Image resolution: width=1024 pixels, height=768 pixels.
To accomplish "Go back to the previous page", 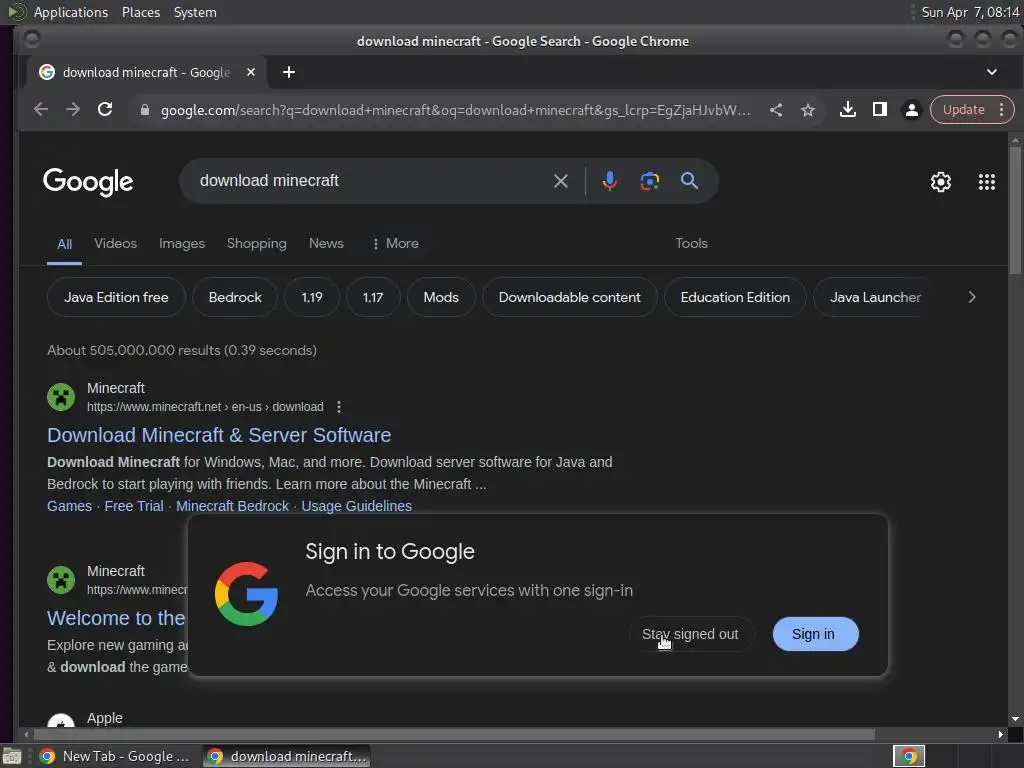I will point(40,110).
